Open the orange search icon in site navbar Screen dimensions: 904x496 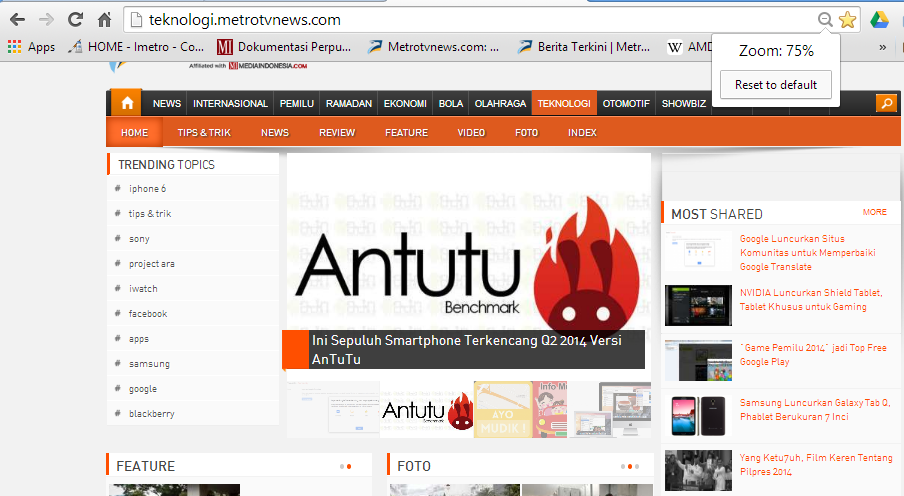coord(885,103)
